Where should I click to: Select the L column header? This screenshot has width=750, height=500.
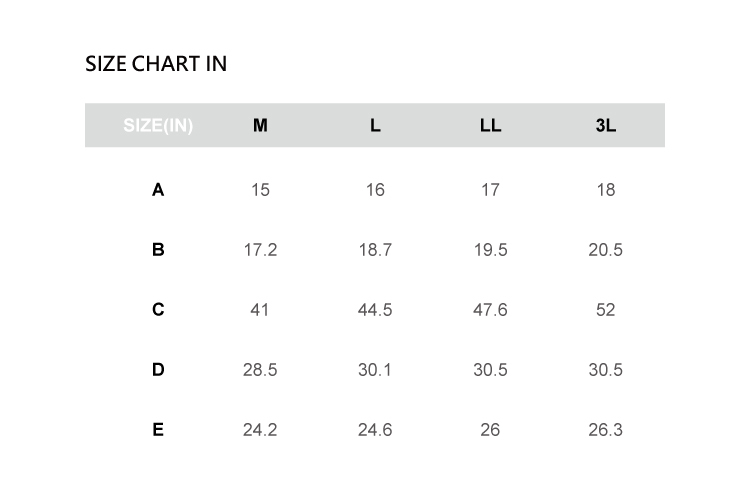[375, 126]
